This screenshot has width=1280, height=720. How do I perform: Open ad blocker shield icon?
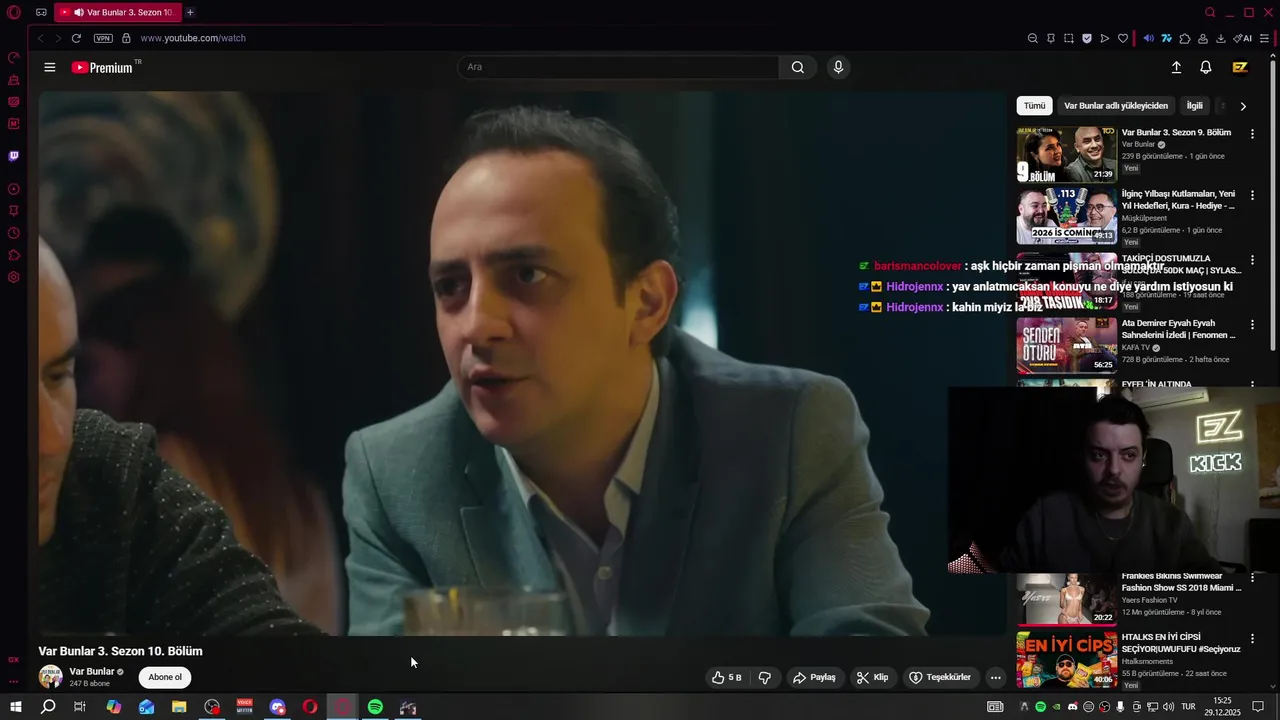[1087, 38]
